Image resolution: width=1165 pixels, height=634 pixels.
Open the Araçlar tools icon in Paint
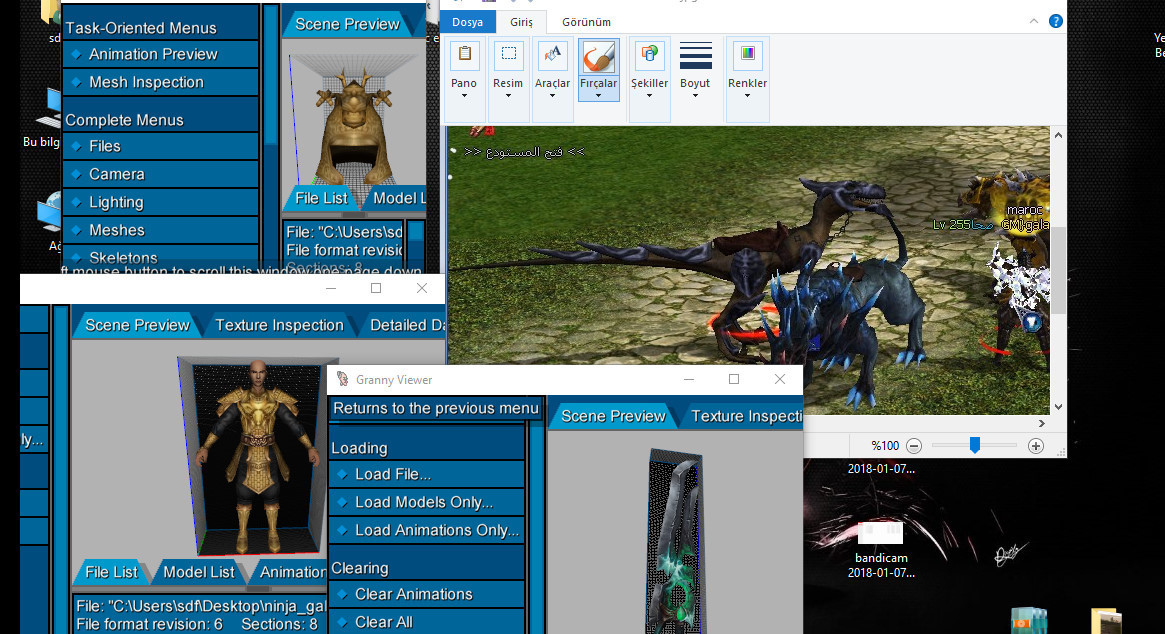click(552, 55)
